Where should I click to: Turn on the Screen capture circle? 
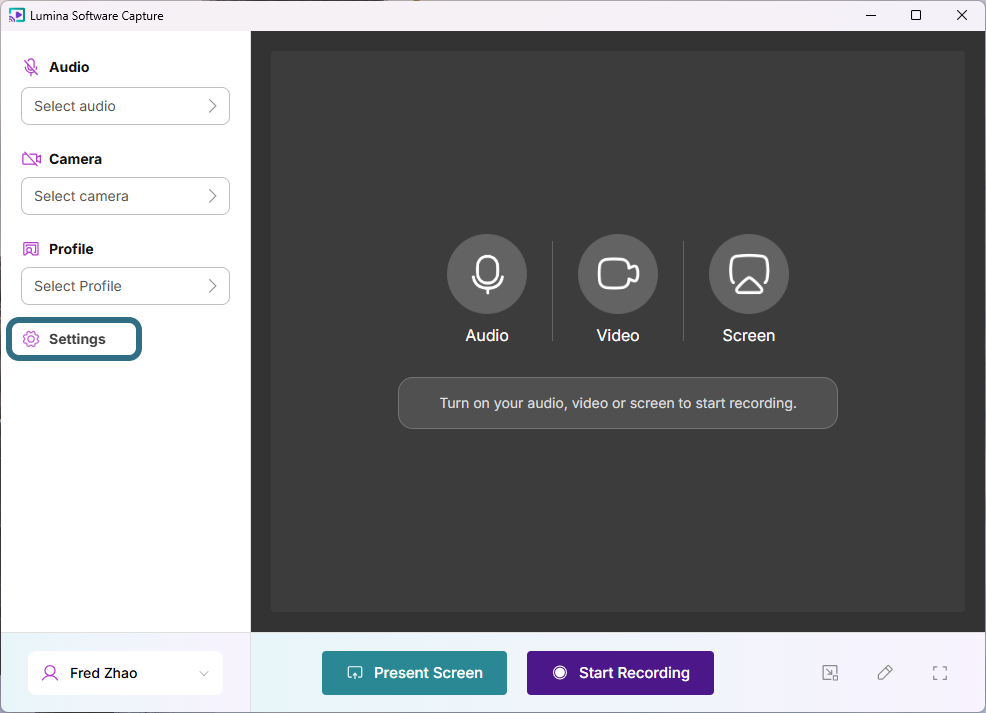coord(748,274)
